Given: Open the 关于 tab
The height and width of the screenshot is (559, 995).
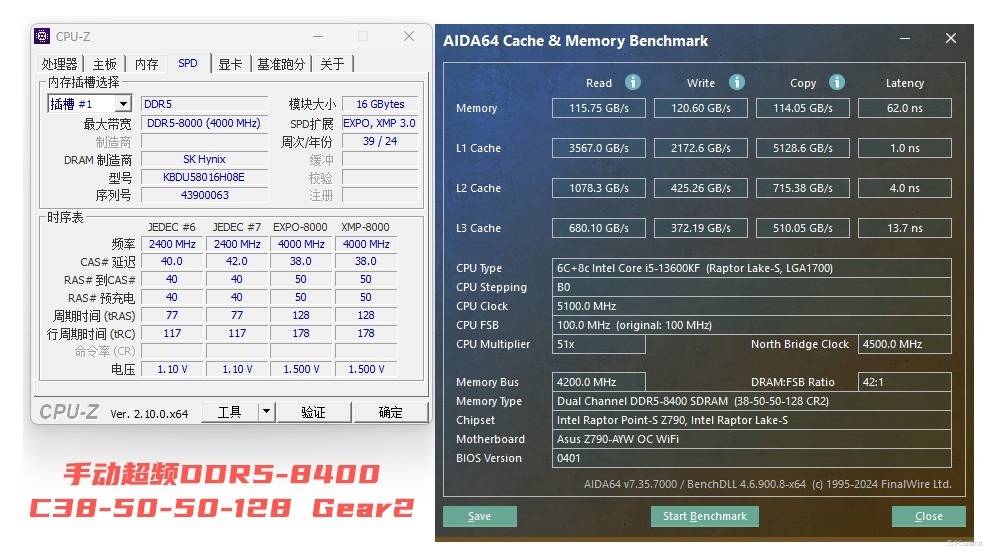Looking at the screenshot, I should pyautogui.click(x=332, y=64).
